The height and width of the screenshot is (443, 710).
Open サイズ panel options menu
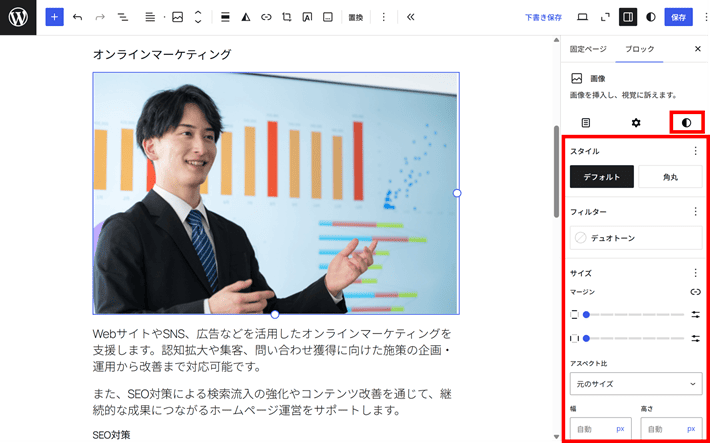click(x=696, y=273)
